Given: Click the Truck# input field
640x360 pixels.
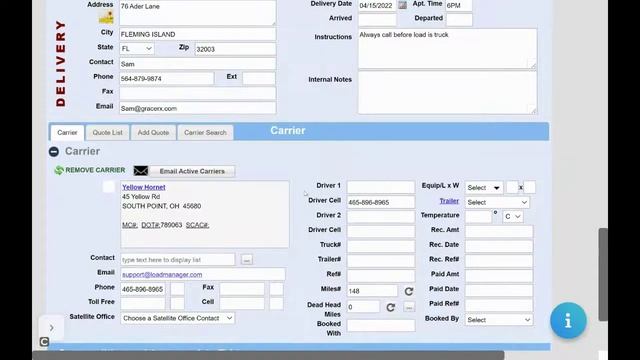Looking at the screenshot, I should [x=381, y=246].
